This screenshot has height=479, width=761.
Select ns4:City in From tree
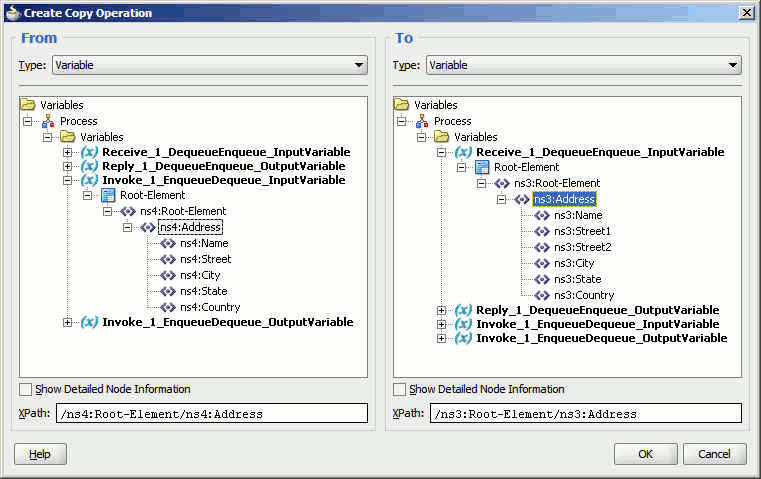200,275
